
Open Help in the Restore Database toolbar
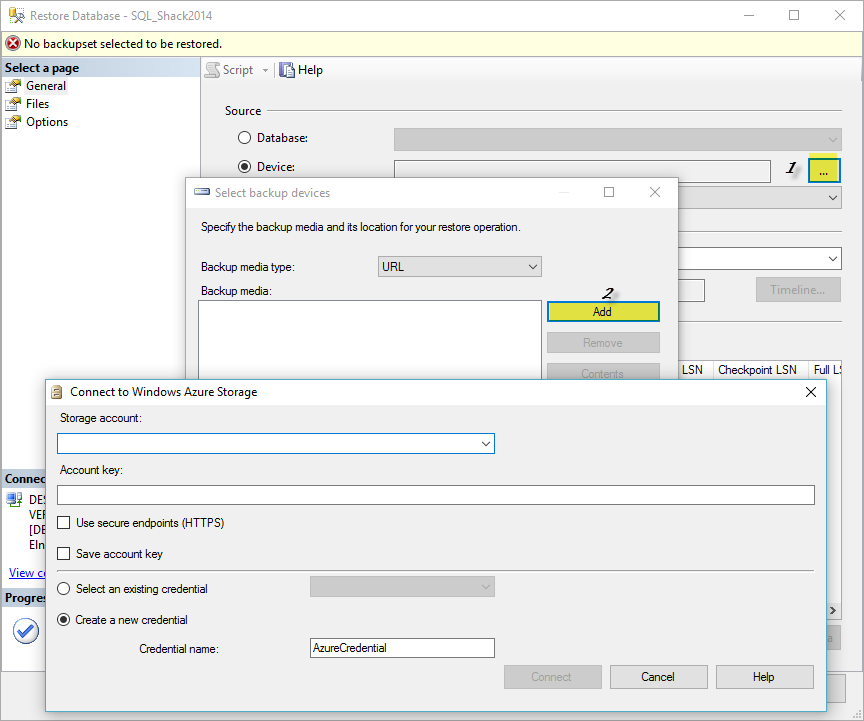point(301,70)
